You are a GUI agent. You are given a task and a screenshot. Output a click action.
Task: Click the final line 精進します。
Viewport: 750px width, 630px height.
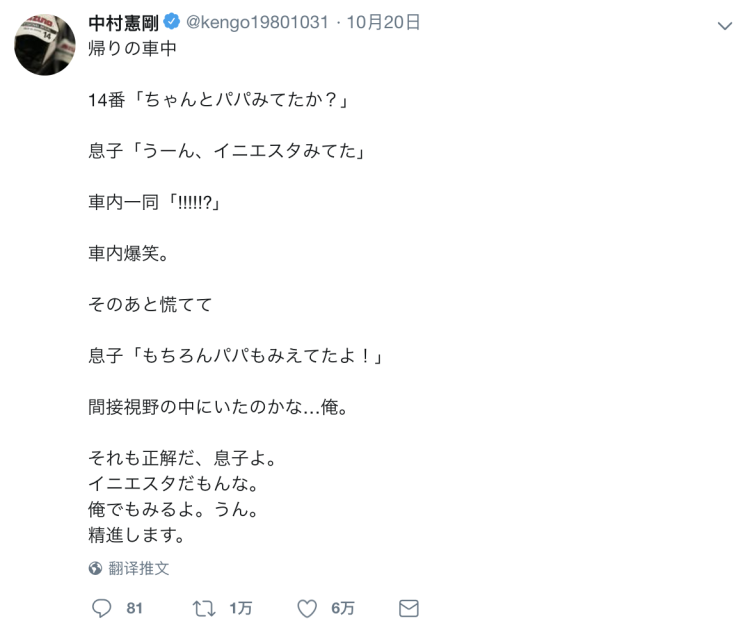click(136, 535)
